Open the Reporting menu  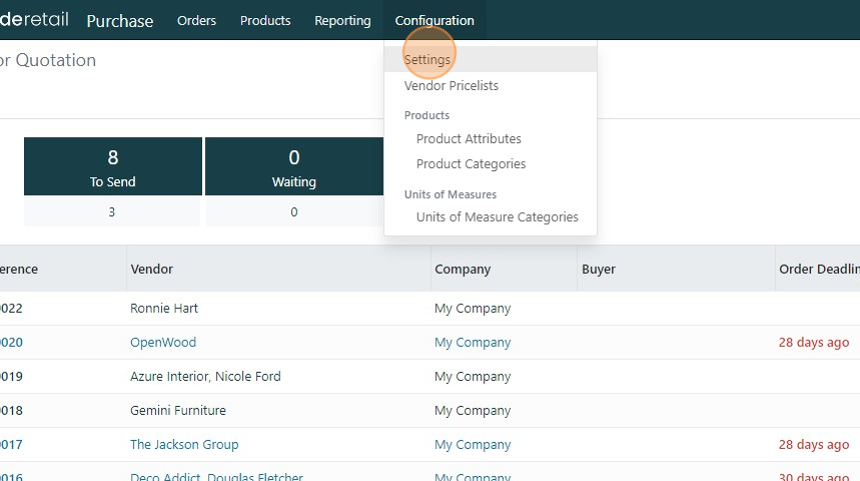click(x=342, y=20)
